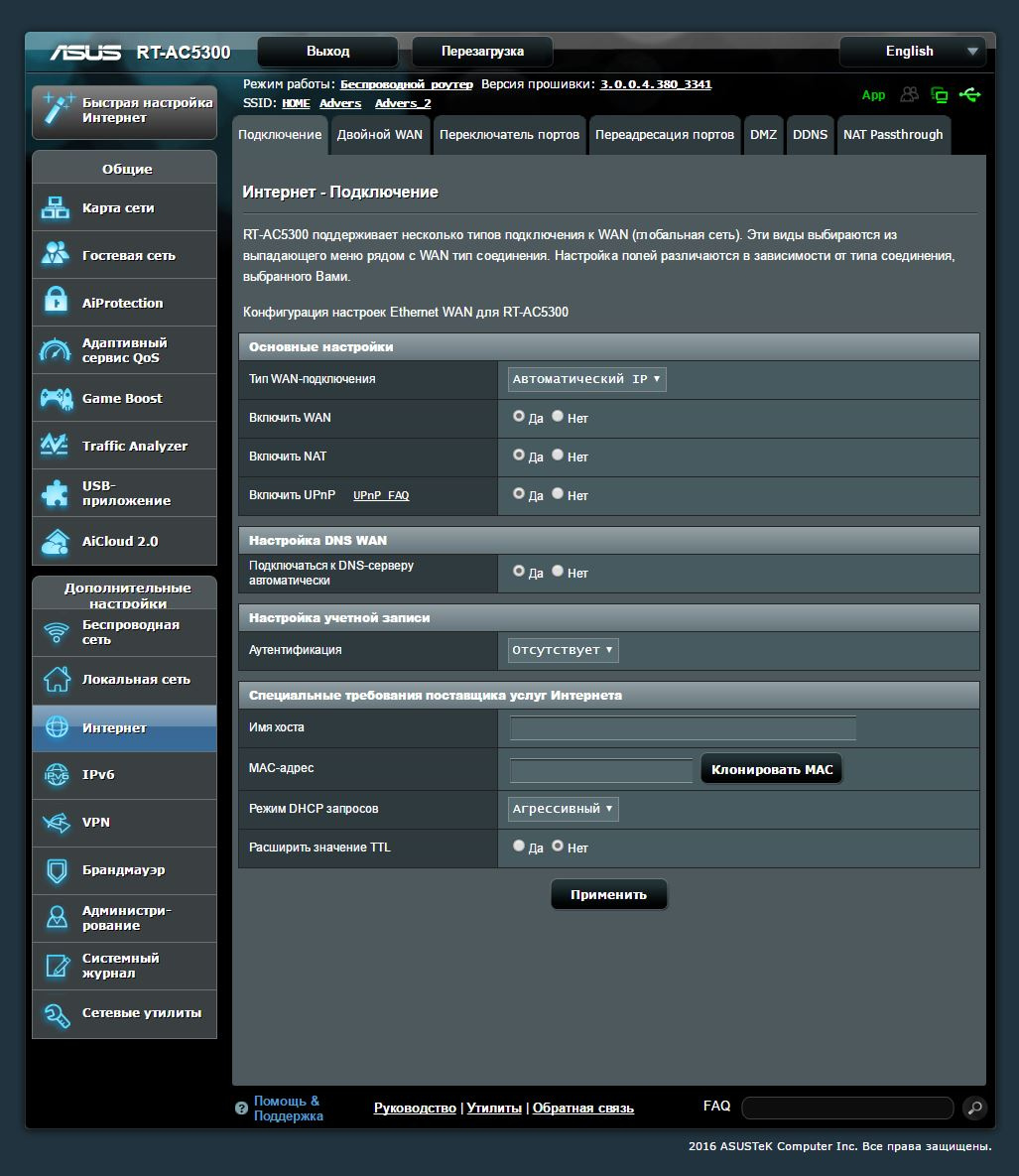Open the firmware version 3.0.0.4.380_3341 link
This screenshot has height=1176, width=1019.
655,84
